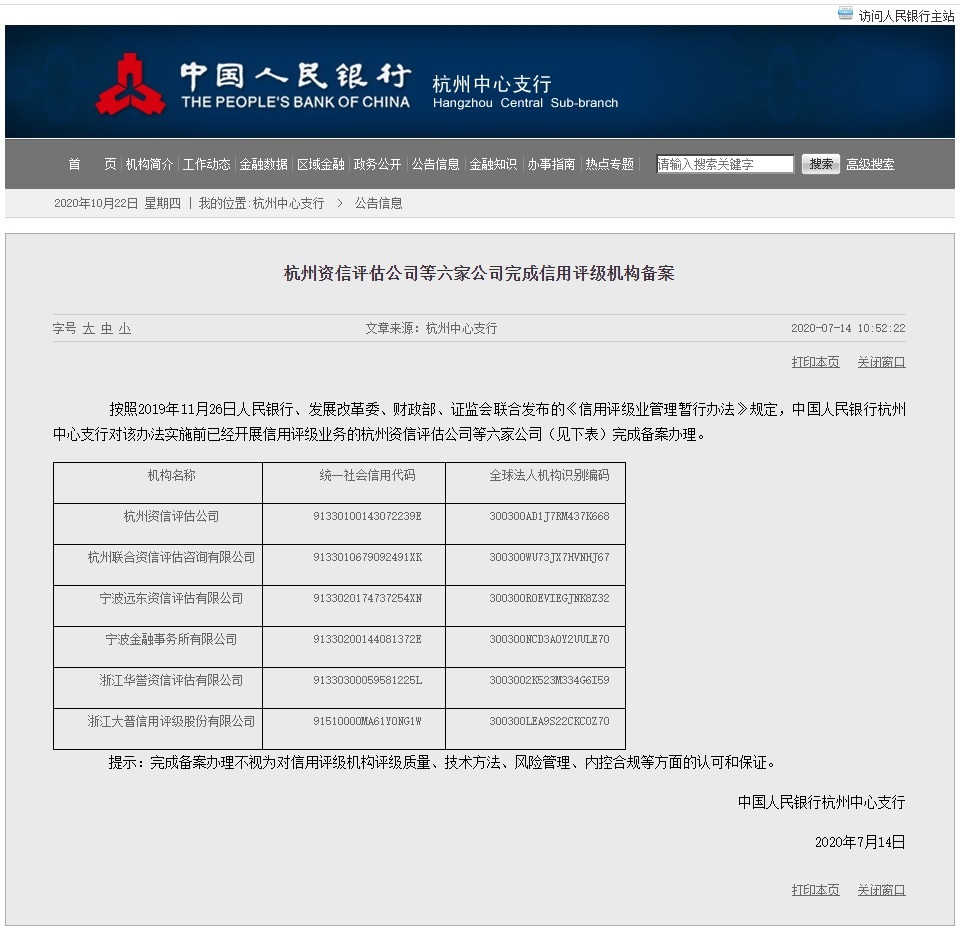Click the LEI code for 宁波远东资信评估有限公司
The width and height of the screenshot is (960, 930).
click(x=549, y=598)
